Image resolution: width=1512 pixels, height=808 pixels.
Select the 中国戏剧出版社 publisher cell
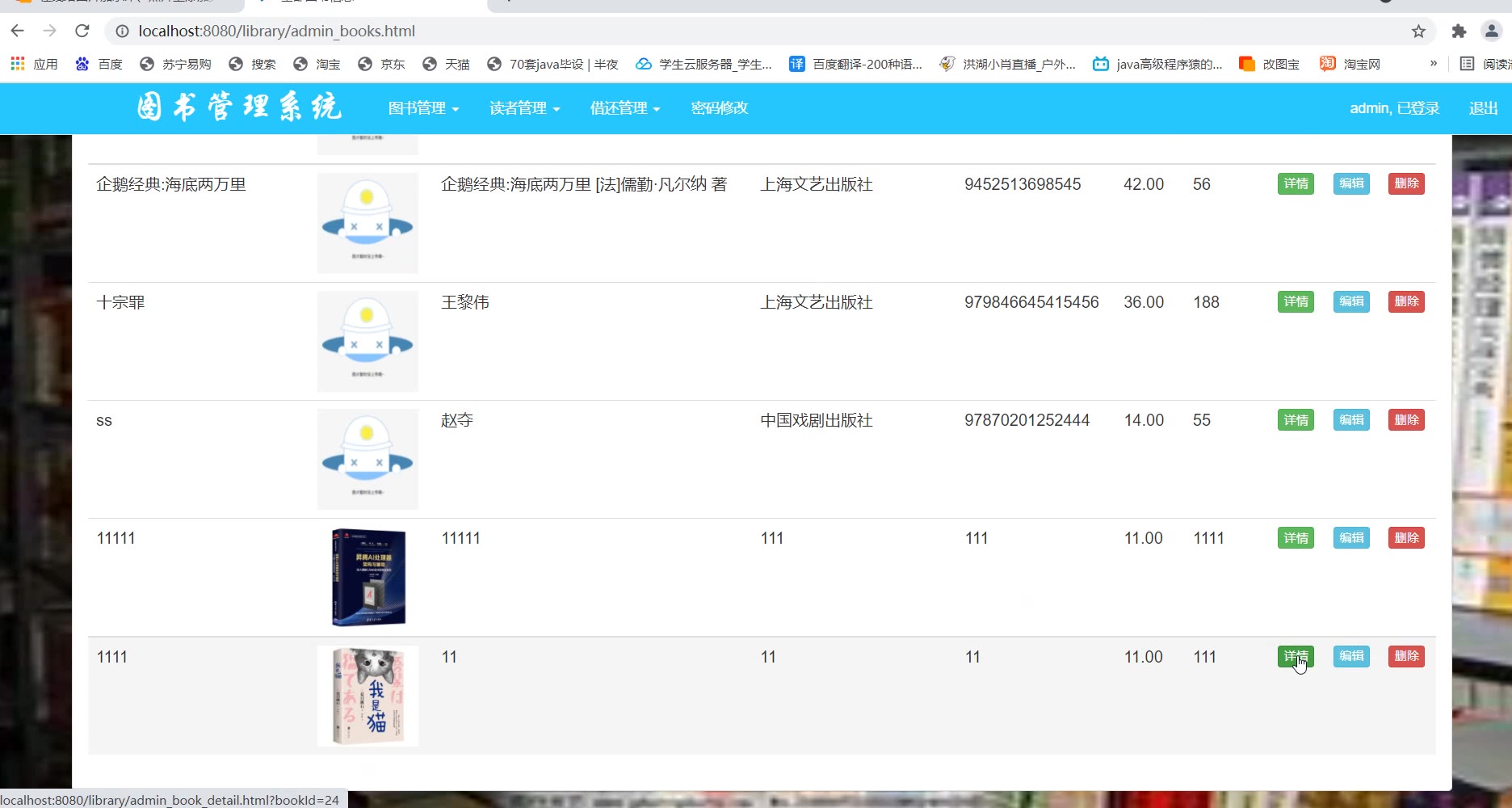click(817, 420)
